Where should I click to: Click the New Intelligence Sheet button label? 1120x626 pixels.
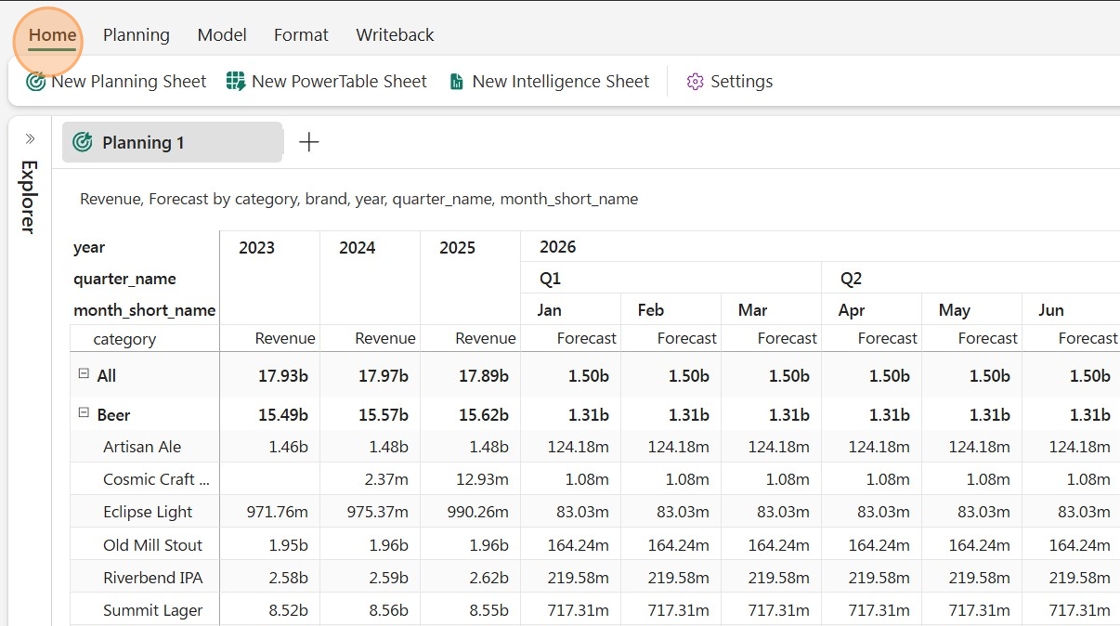point(561,81)
